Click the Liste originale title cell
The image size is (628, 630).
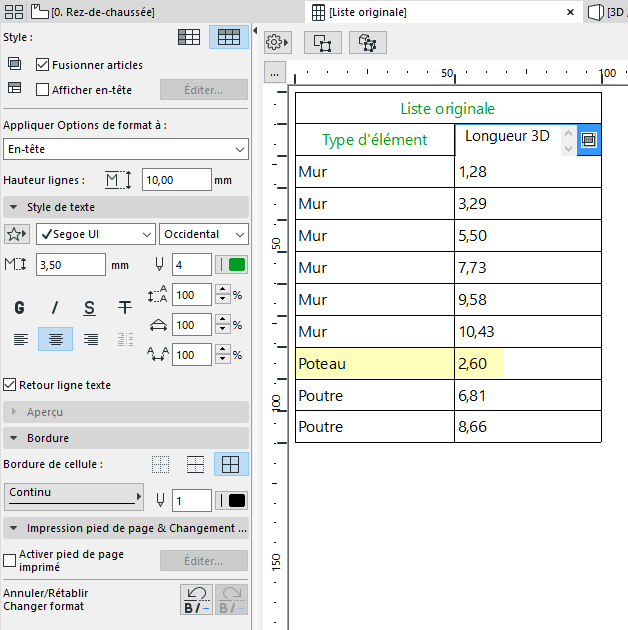tap(448, 108)
